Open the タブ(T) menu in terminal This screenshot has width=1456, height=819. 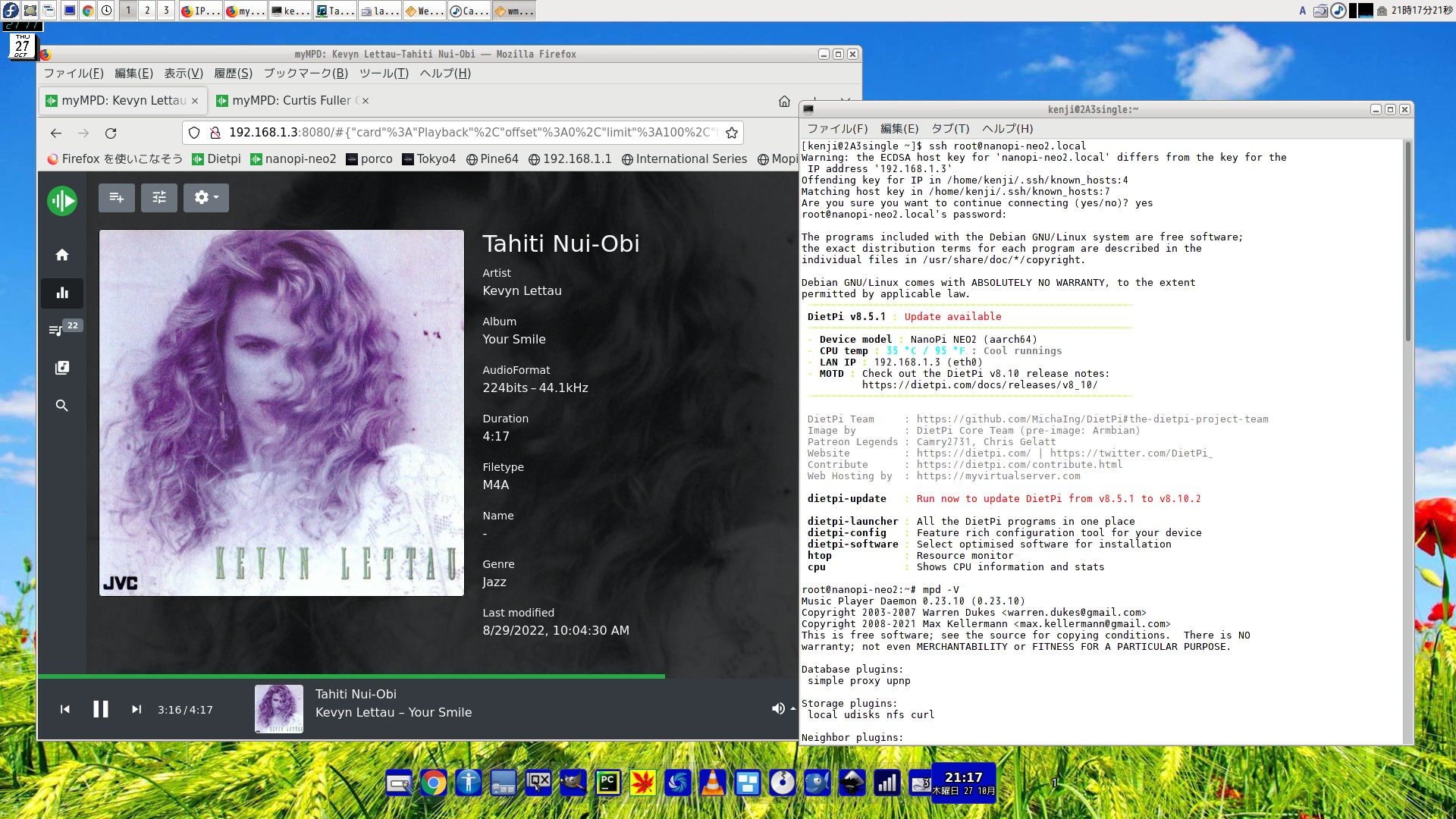(950, 129)
